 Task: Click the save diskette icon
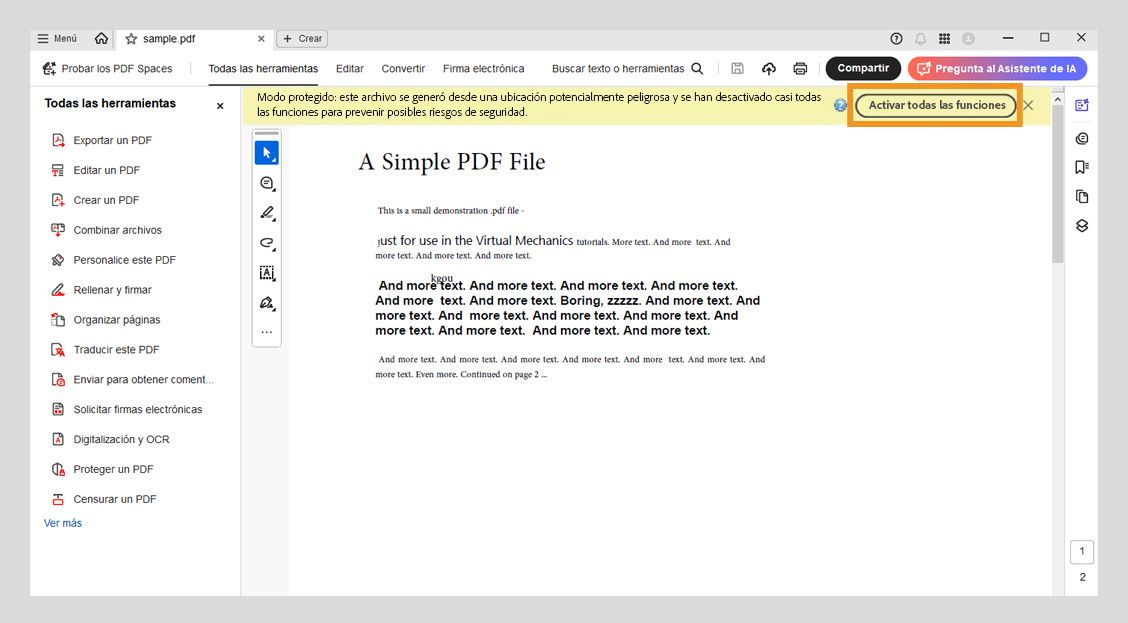coord(737,68)
